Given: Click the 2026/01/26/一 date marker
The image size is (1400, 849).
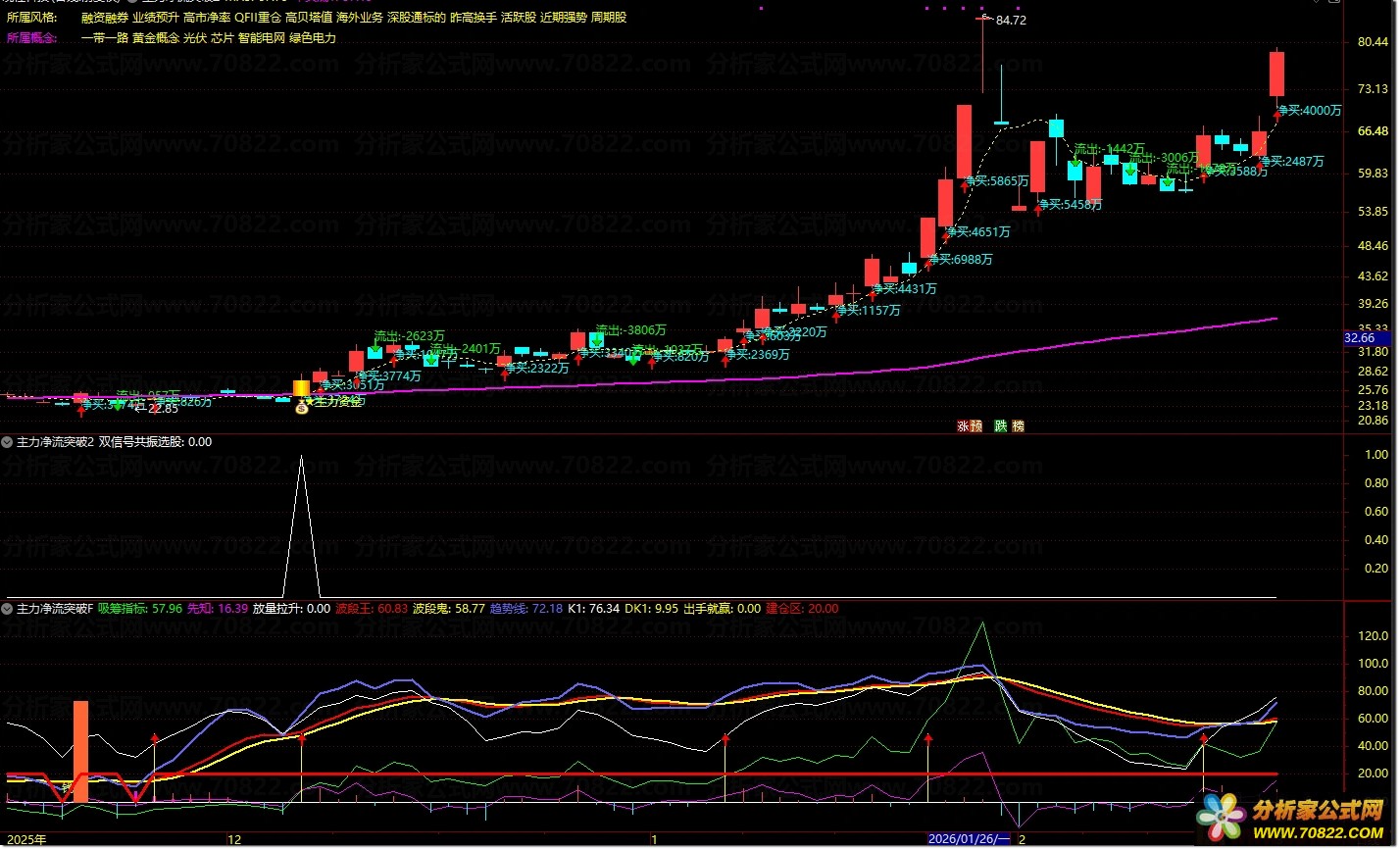Looking at the screenshot, I should (x=969, y=840).
